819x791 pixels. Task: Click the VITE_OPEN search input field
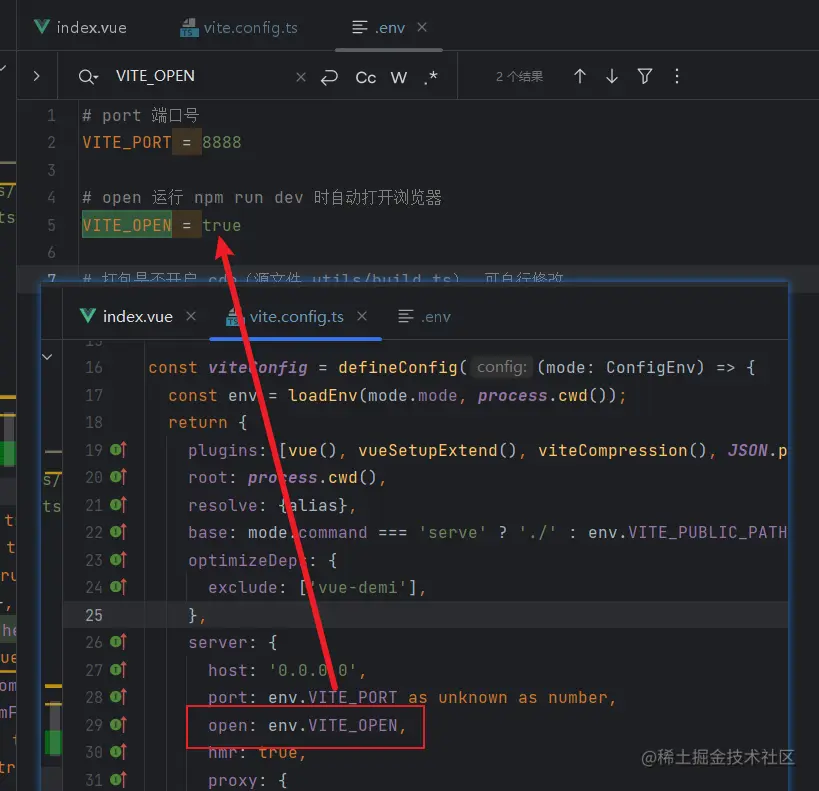155,76
